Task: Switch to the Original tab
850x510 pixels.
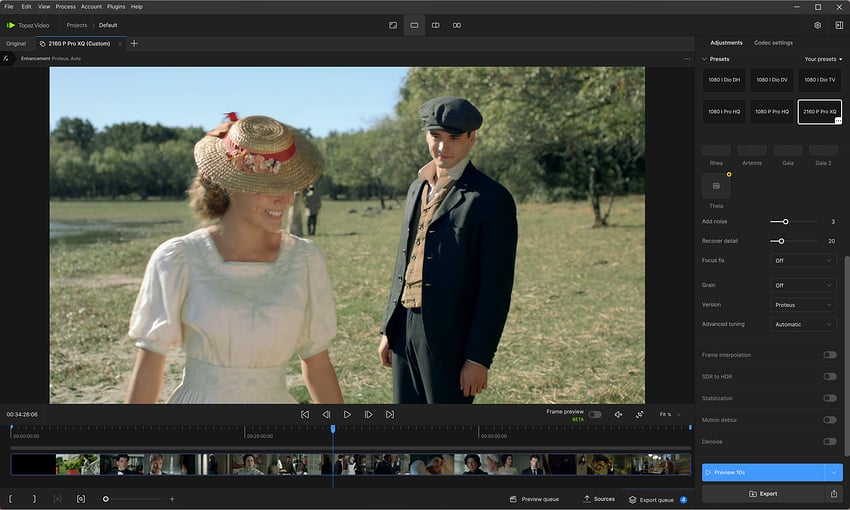Action: 16,43
